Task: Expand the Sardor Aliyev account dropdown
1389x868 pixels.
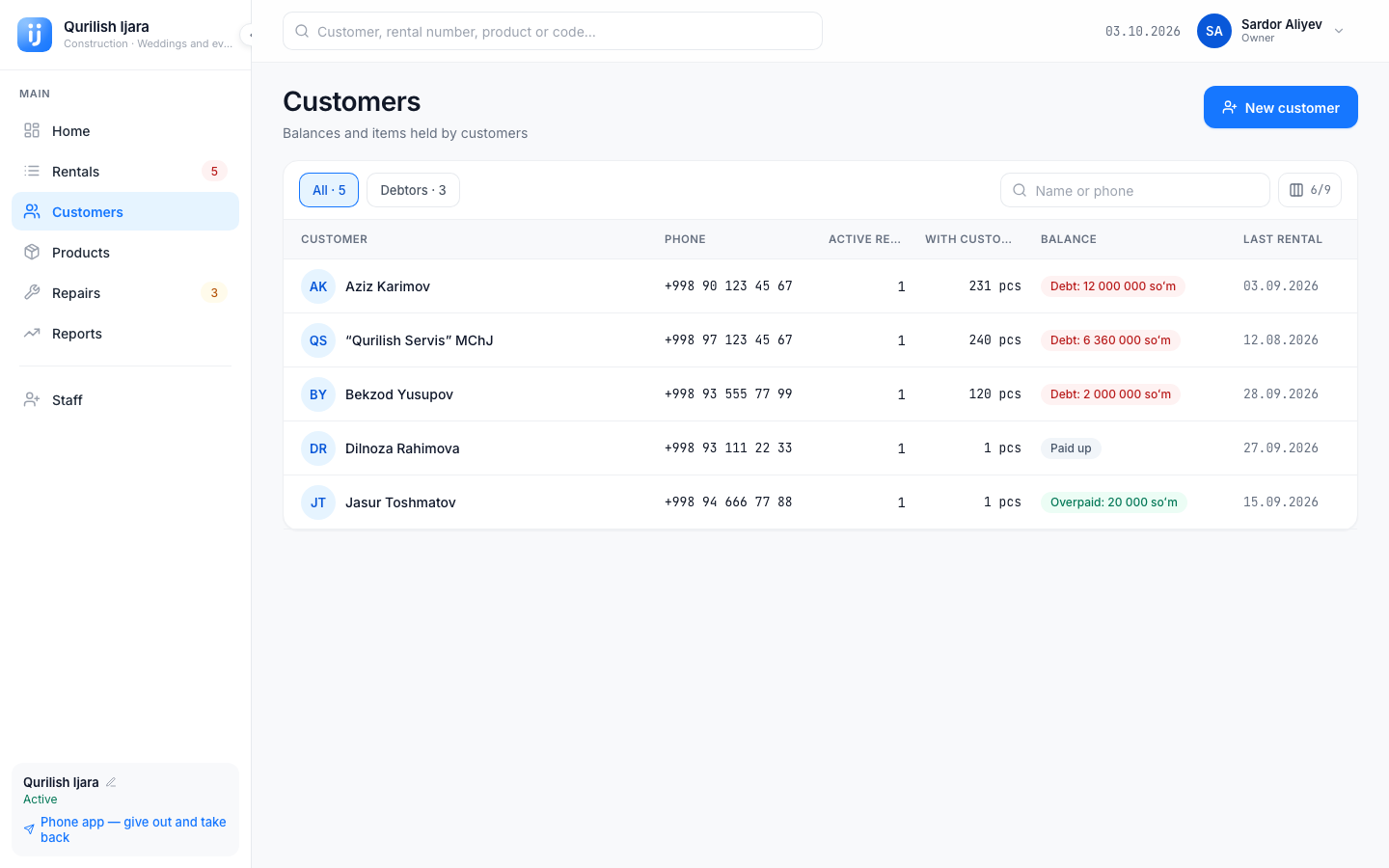Action: 1339,31
